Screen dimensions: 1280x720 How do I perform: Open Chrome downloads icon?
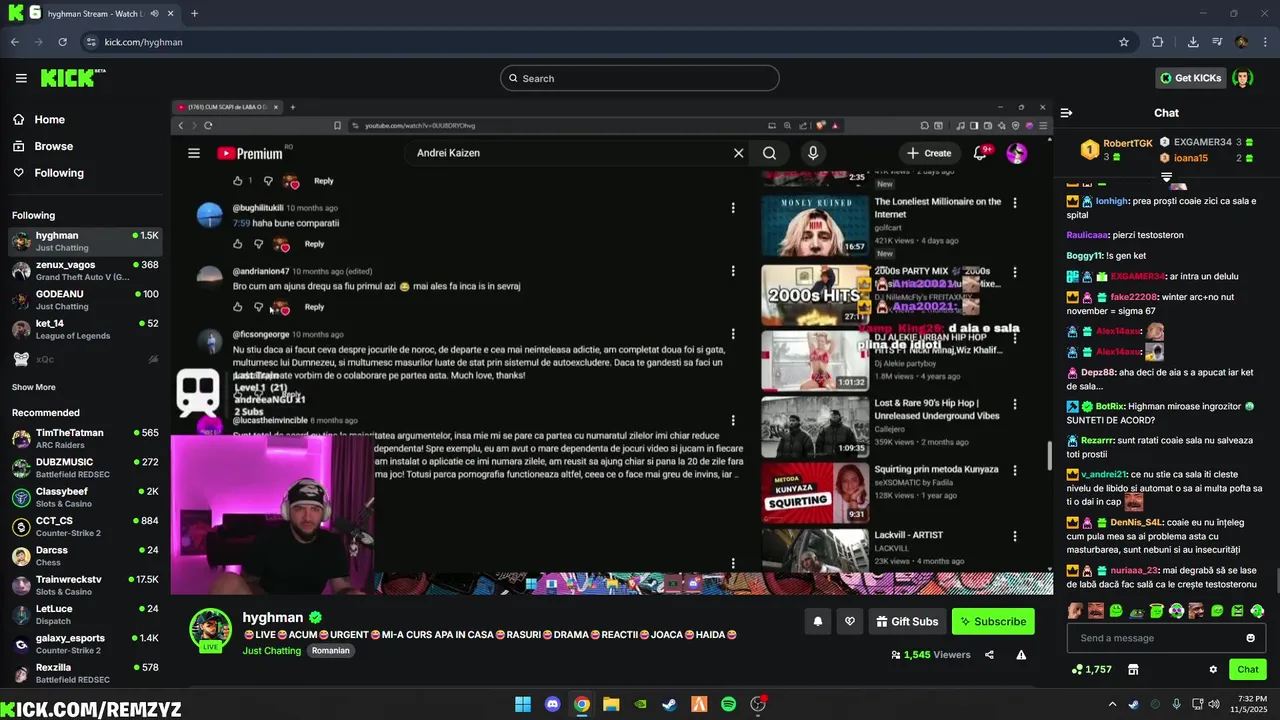click(x=1193, y=42)
